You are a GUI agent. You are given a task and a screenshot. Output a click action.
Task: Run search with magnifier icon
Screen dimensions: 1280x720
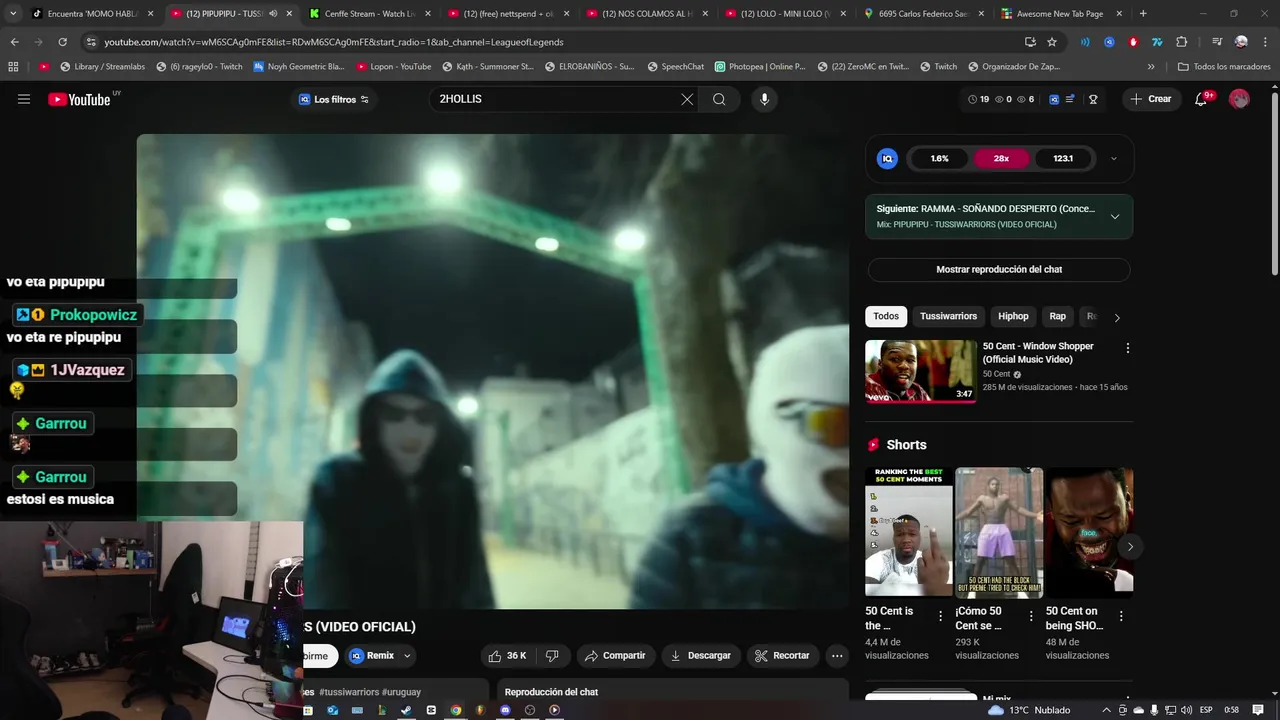(x=719, y=99)
